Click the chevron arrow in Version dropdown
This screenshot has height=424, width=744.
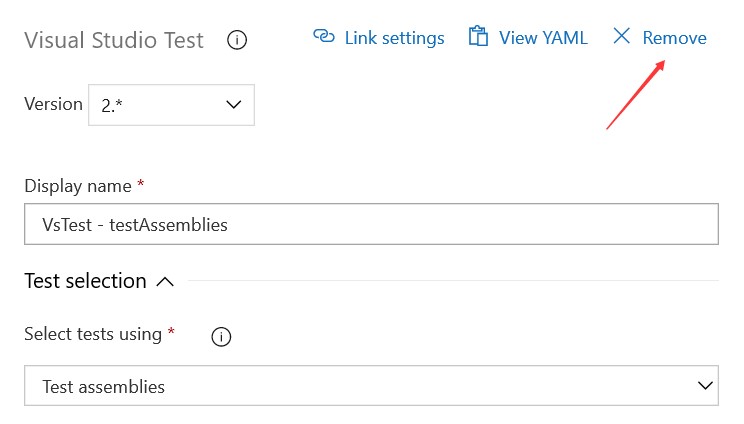[233, 104]
